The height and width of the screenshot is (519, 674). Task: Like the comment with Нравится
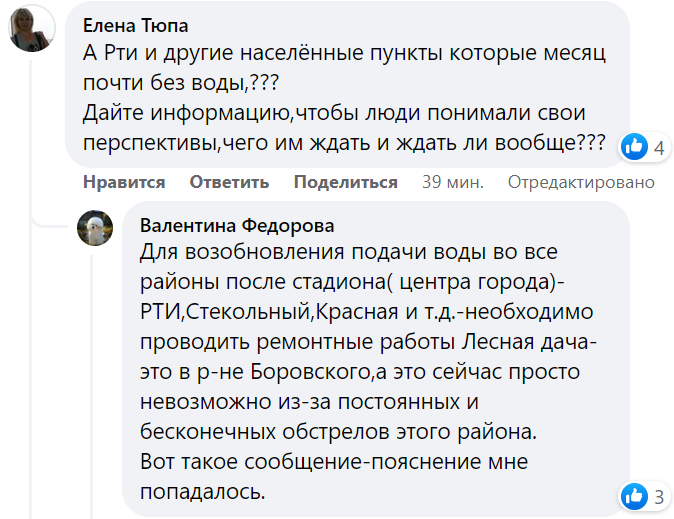124,182
